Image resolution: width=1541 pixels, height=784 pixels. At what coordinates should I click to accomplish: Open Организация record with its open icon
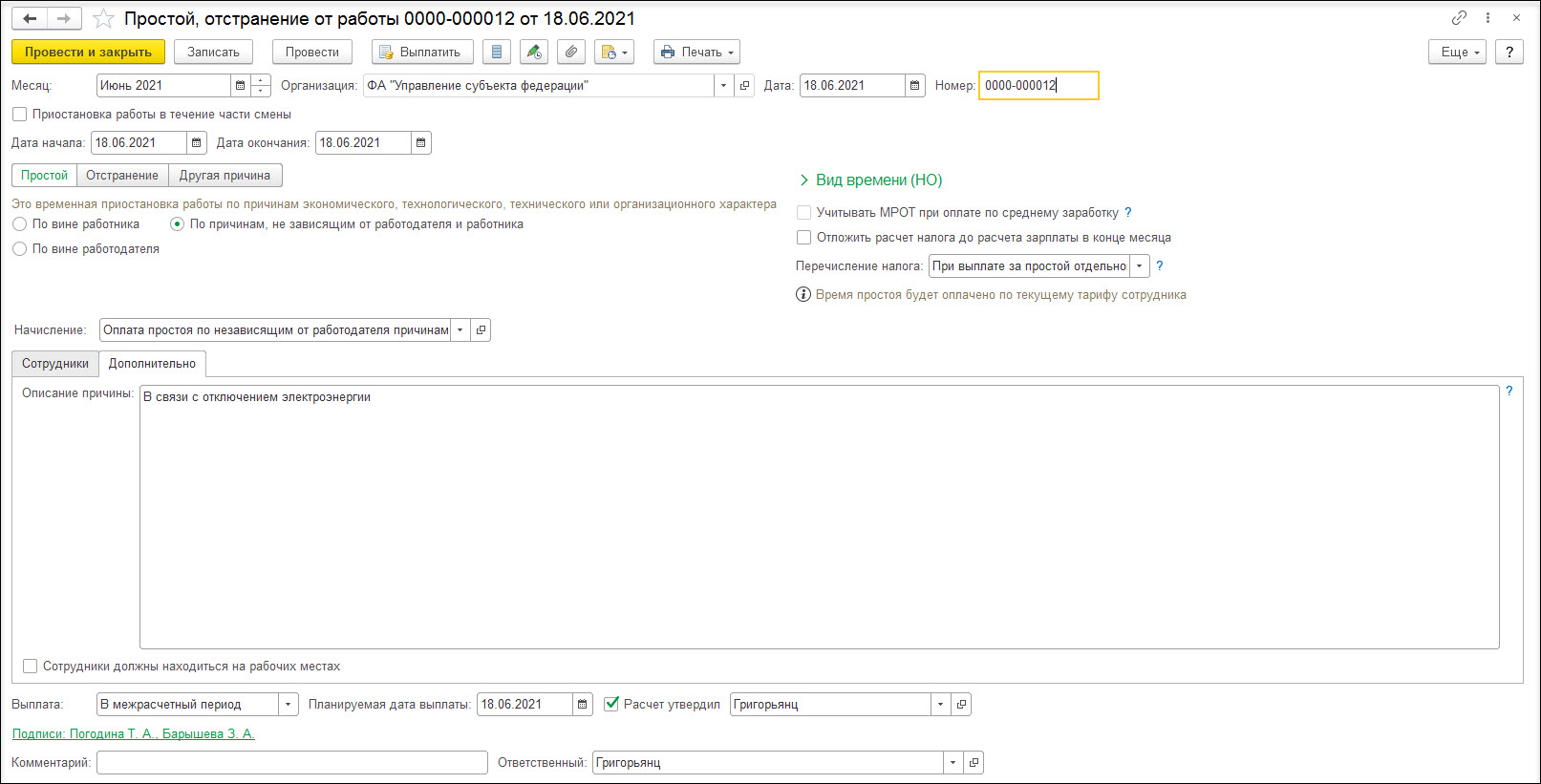click(745, 86)
